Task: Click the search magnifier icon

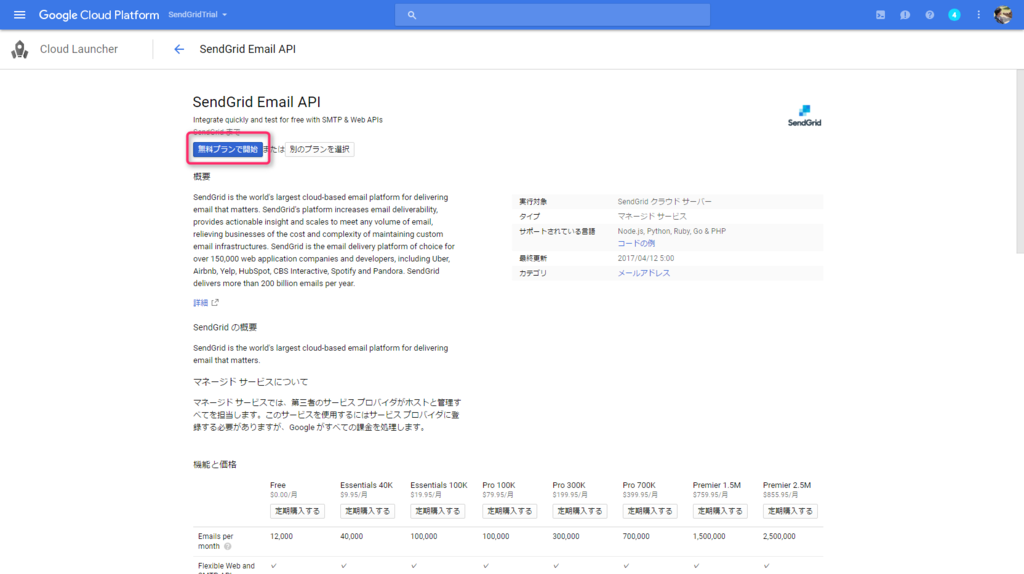Action: coord(411,15)
